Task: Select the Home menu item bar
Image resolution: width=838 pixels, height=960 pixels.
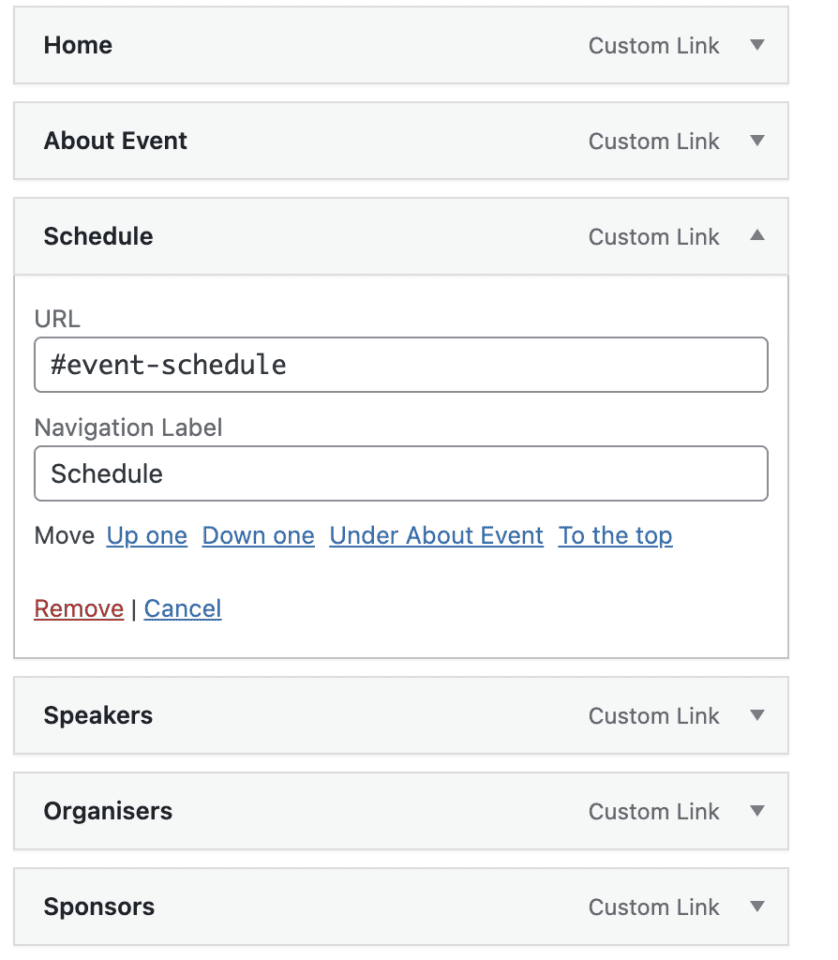Action: coord(300,45)
